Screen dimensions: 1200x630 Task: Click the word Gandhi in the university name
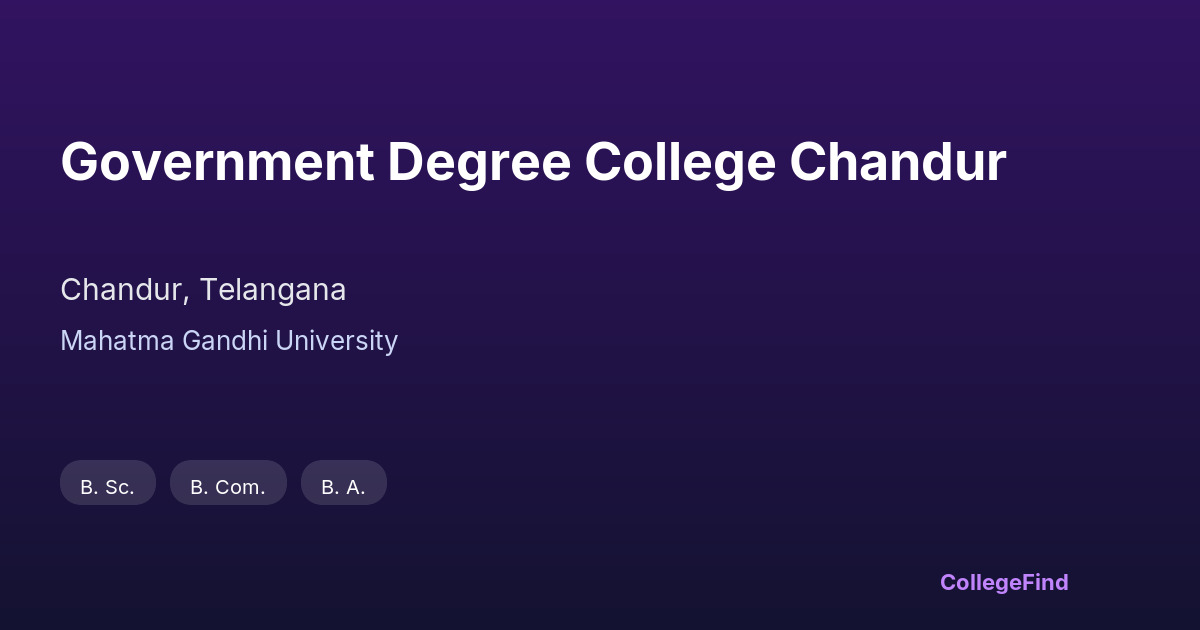(225, 341)
